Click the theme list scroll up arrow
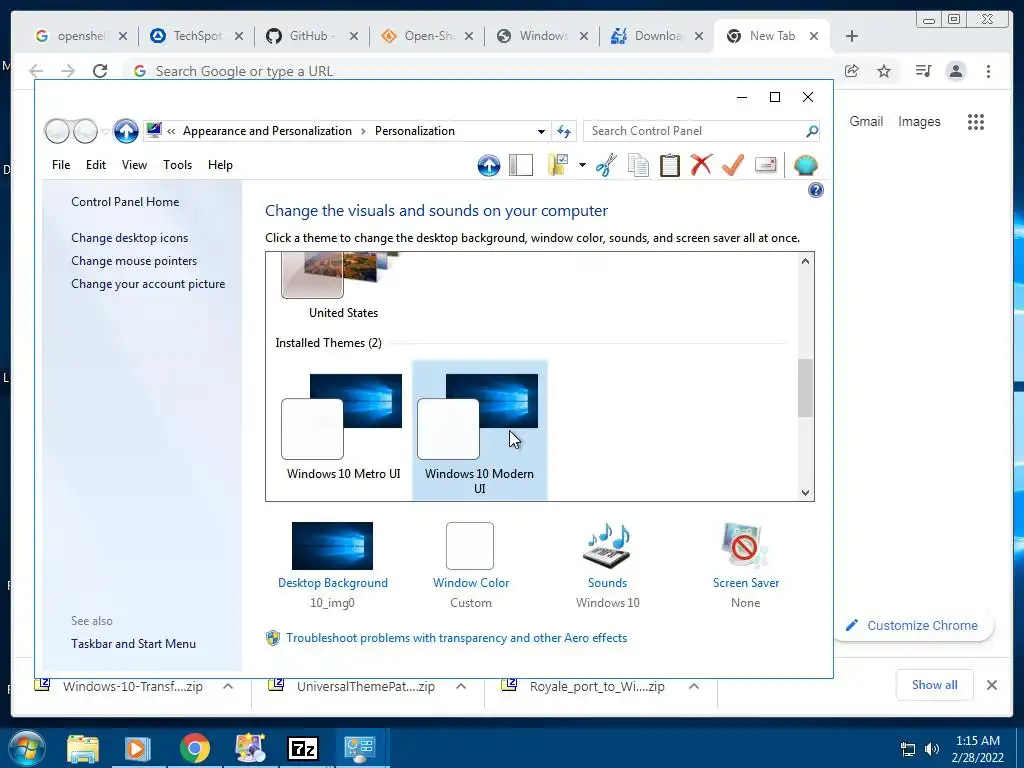1024x768 pixels. click(x=805, y=261)
